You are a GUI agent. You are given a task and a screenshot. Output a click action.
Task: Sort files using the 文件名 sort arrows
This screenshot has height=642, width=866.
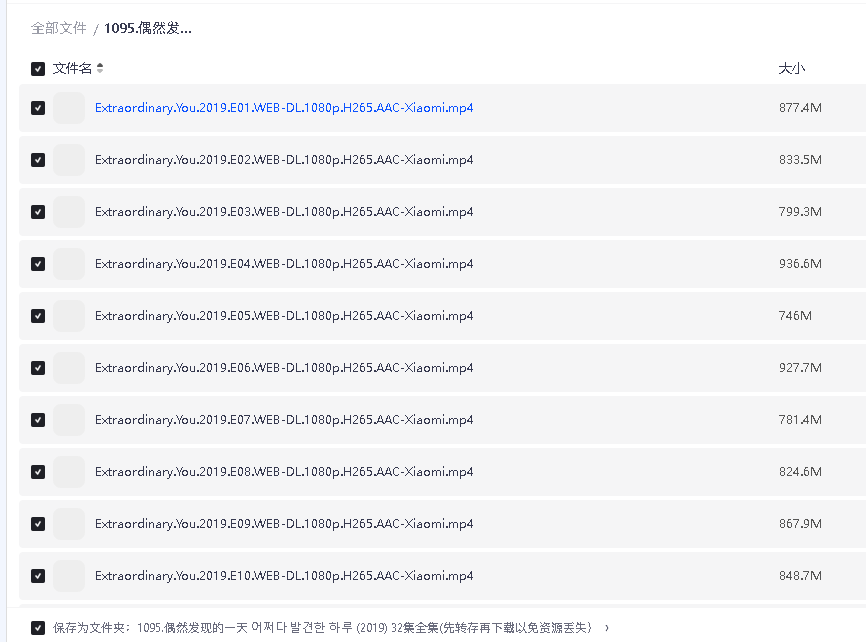[x=100, y=69]
